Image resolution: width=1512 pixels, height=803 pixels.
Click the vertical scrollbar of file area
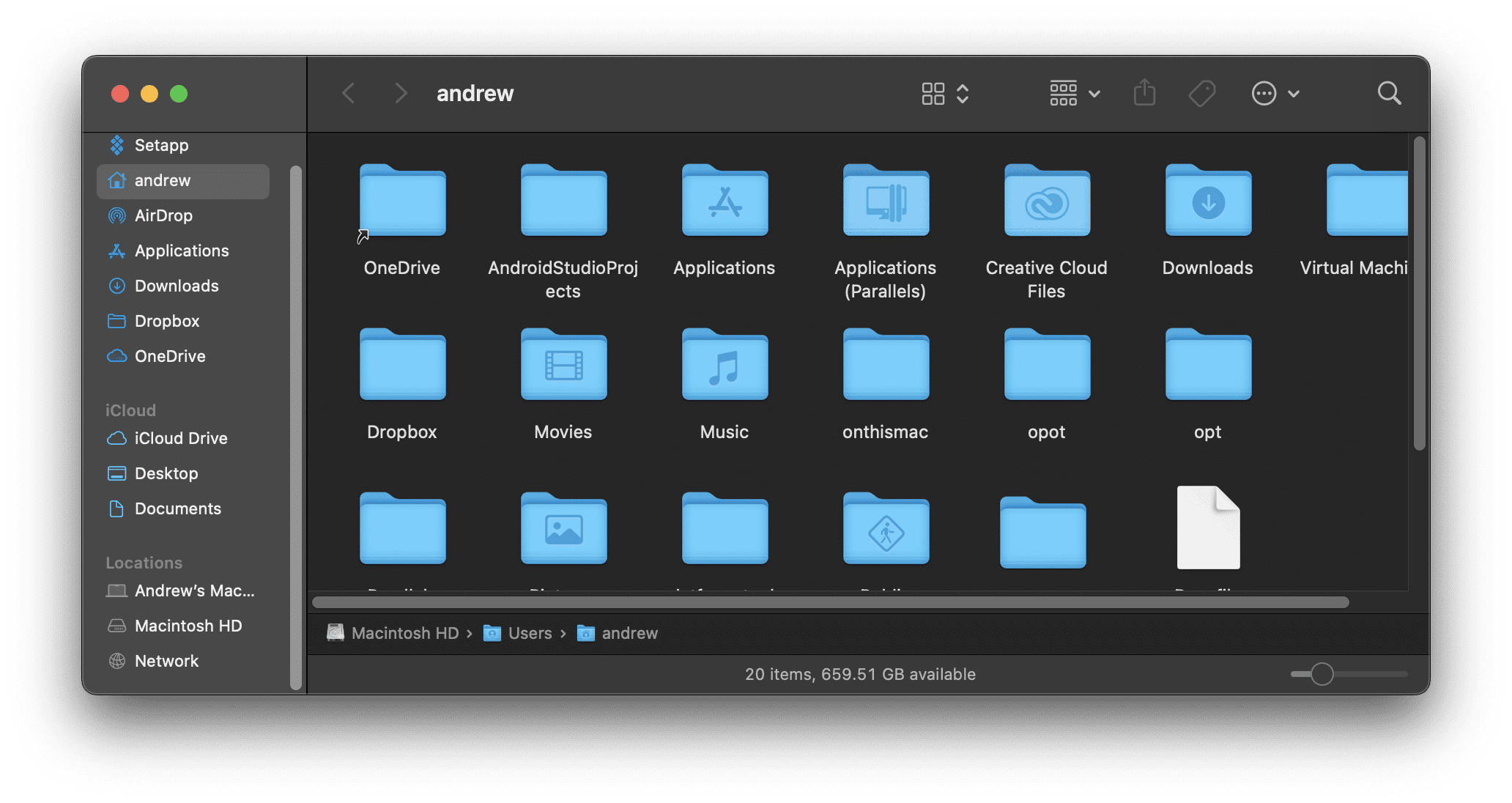(1420, 293)
